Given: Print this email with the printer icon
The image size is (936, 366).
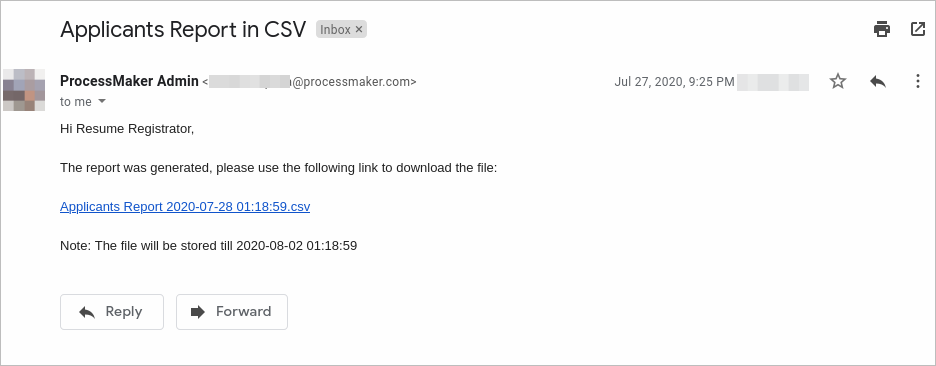Looking at the screenshot, I should coord(882,29).
